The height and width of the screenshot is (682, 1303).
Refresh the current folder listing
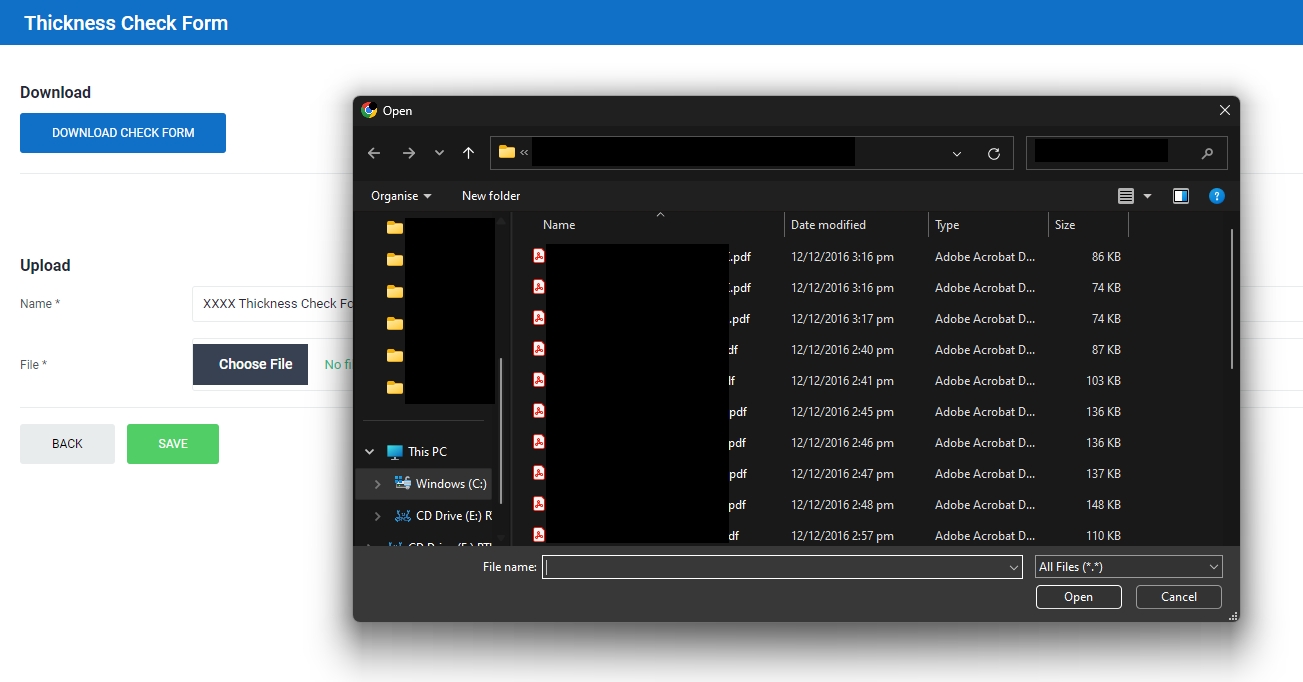993,154
